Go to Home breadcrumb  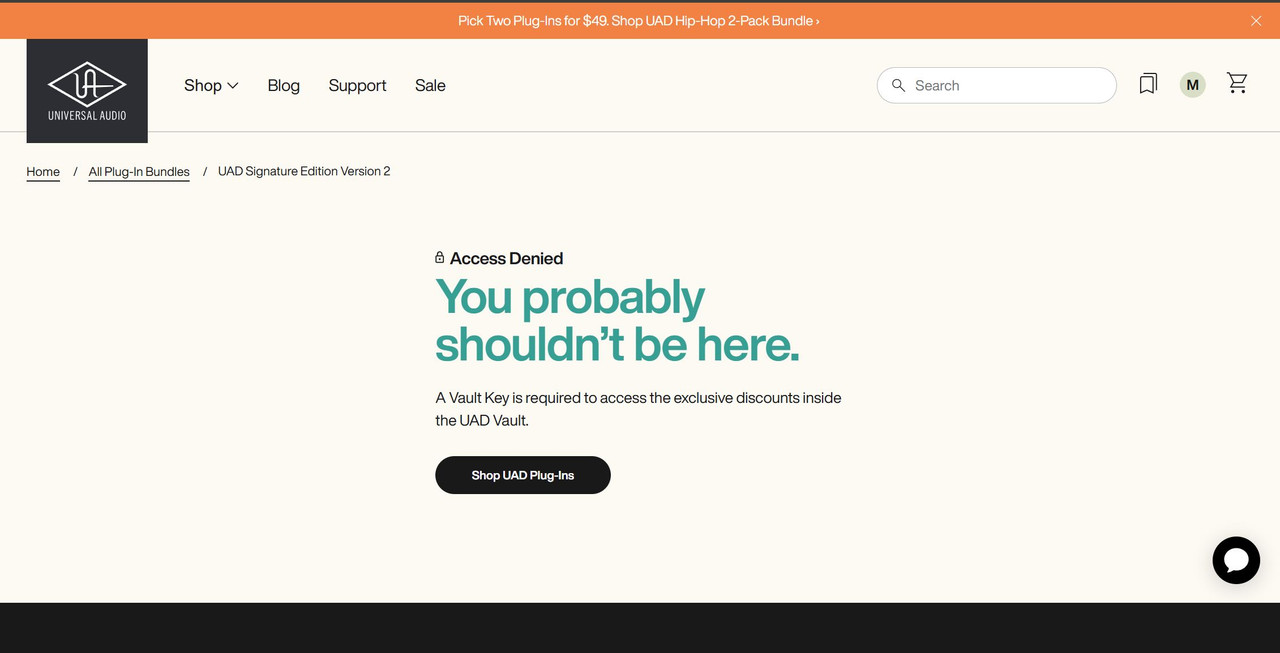43,172
